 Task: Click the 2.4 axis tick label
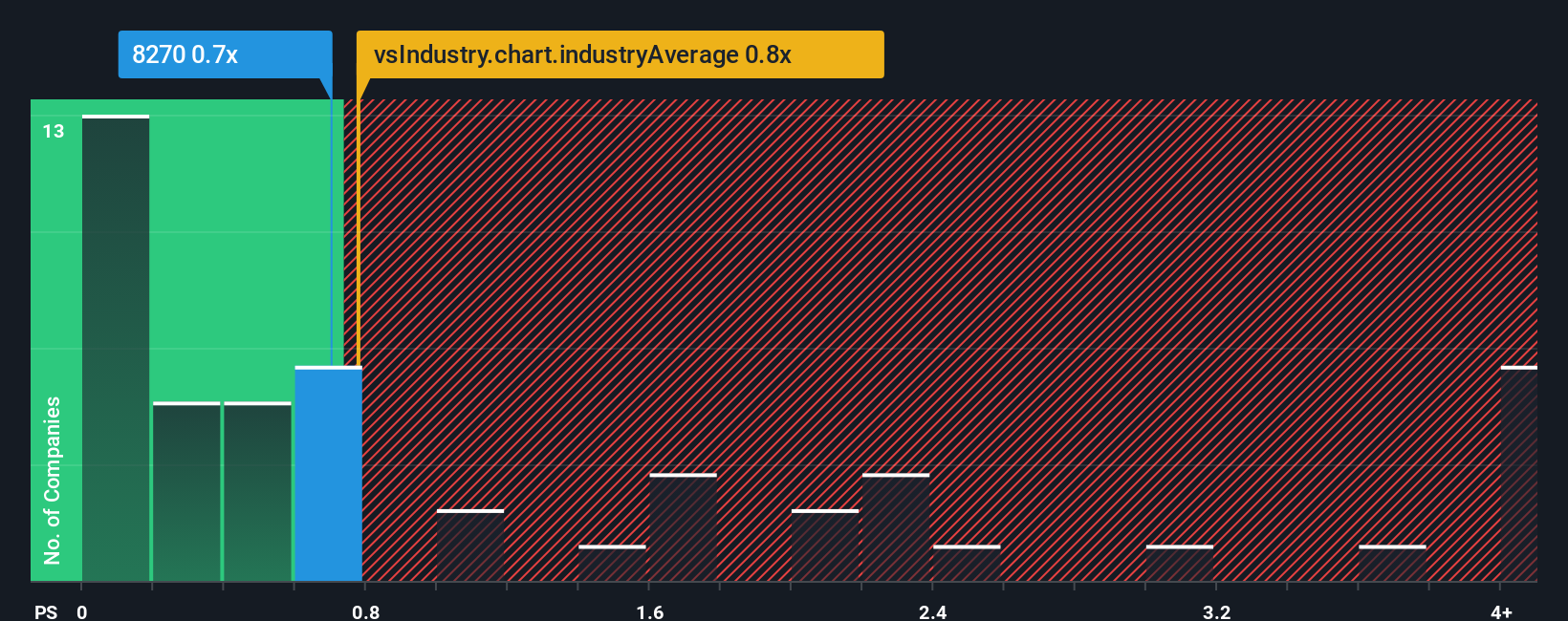(933, 611)
